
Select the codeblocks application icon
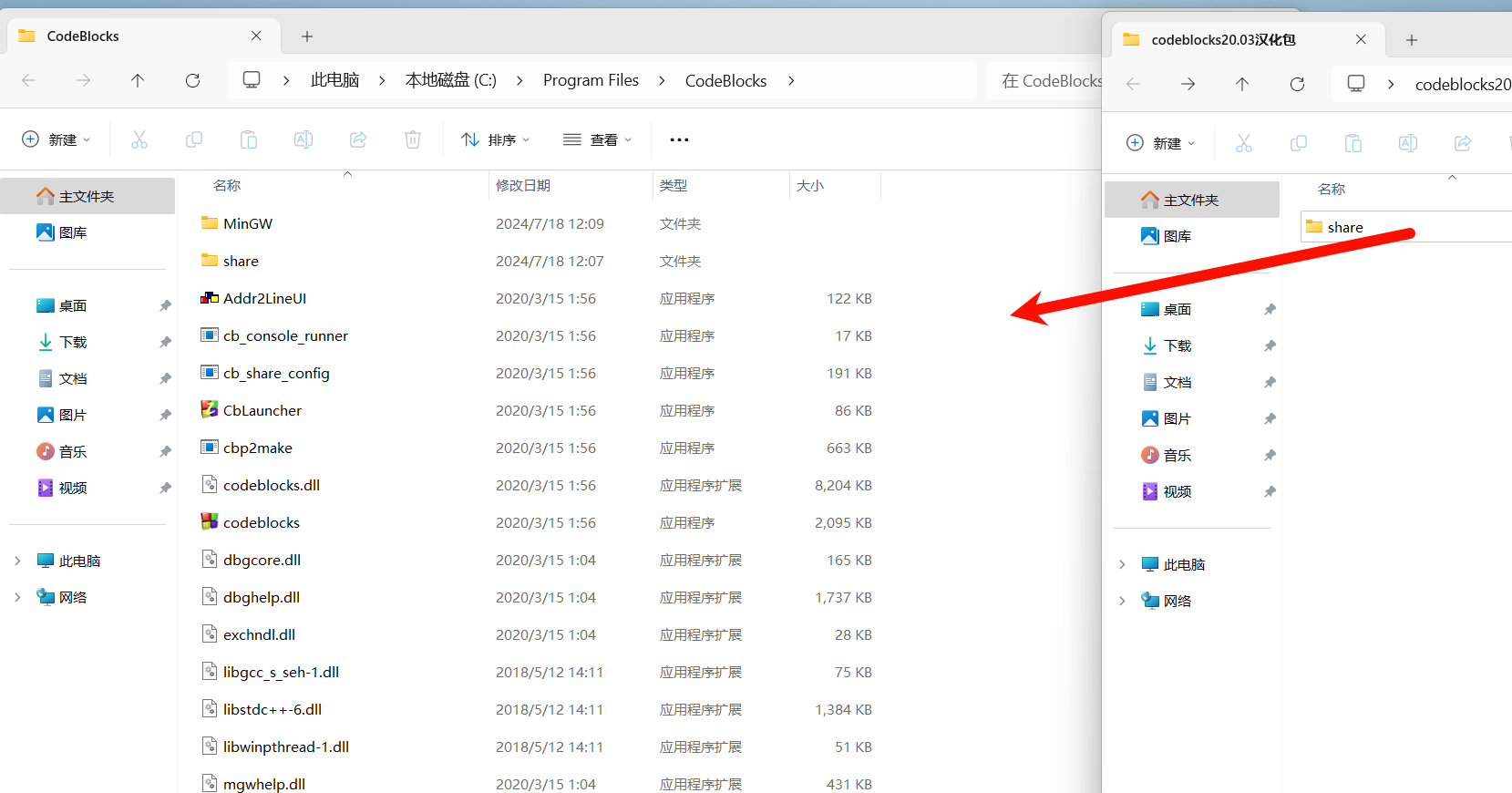coord(210,522)
